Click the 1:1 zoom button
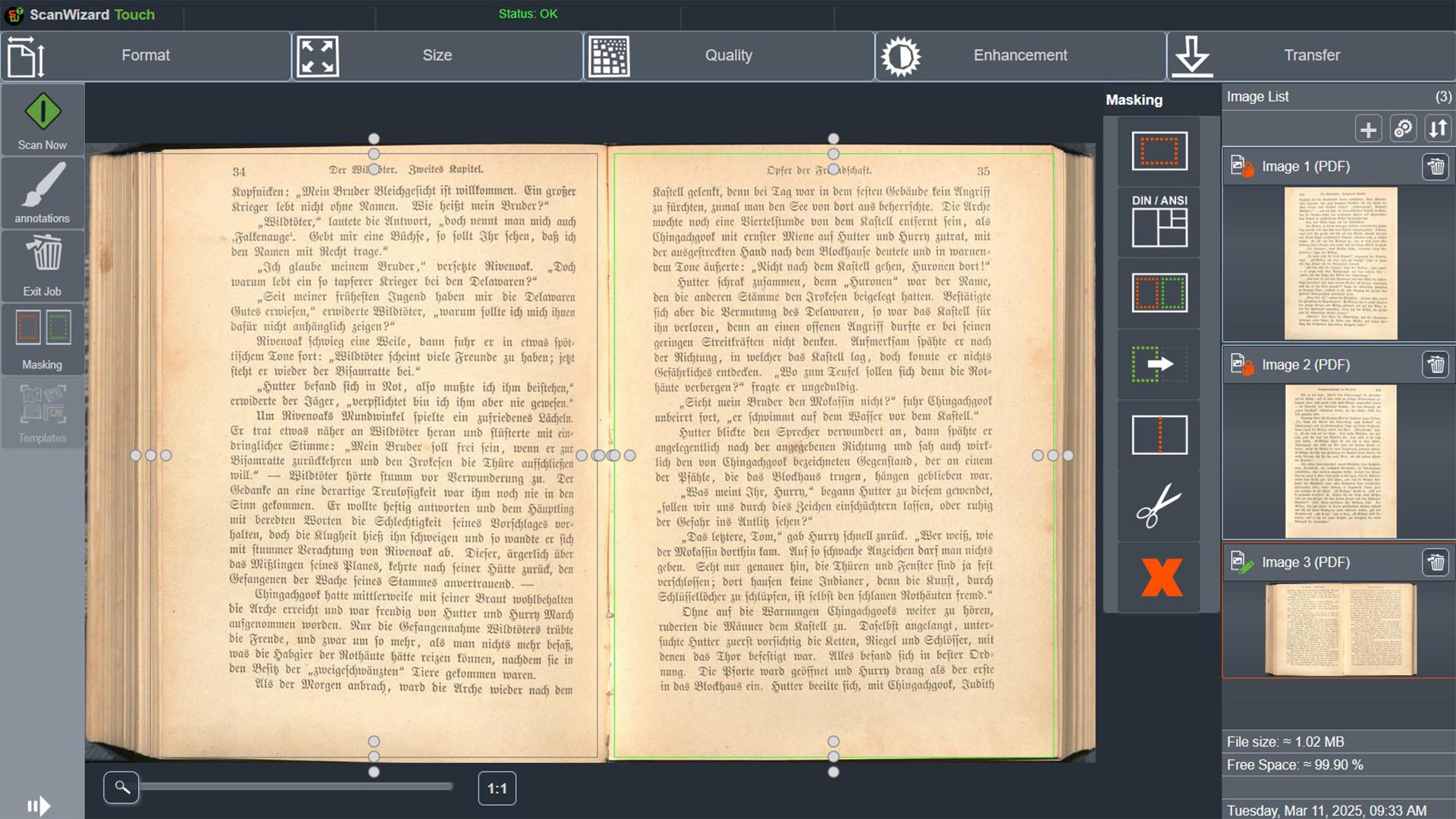 (497, 789)
